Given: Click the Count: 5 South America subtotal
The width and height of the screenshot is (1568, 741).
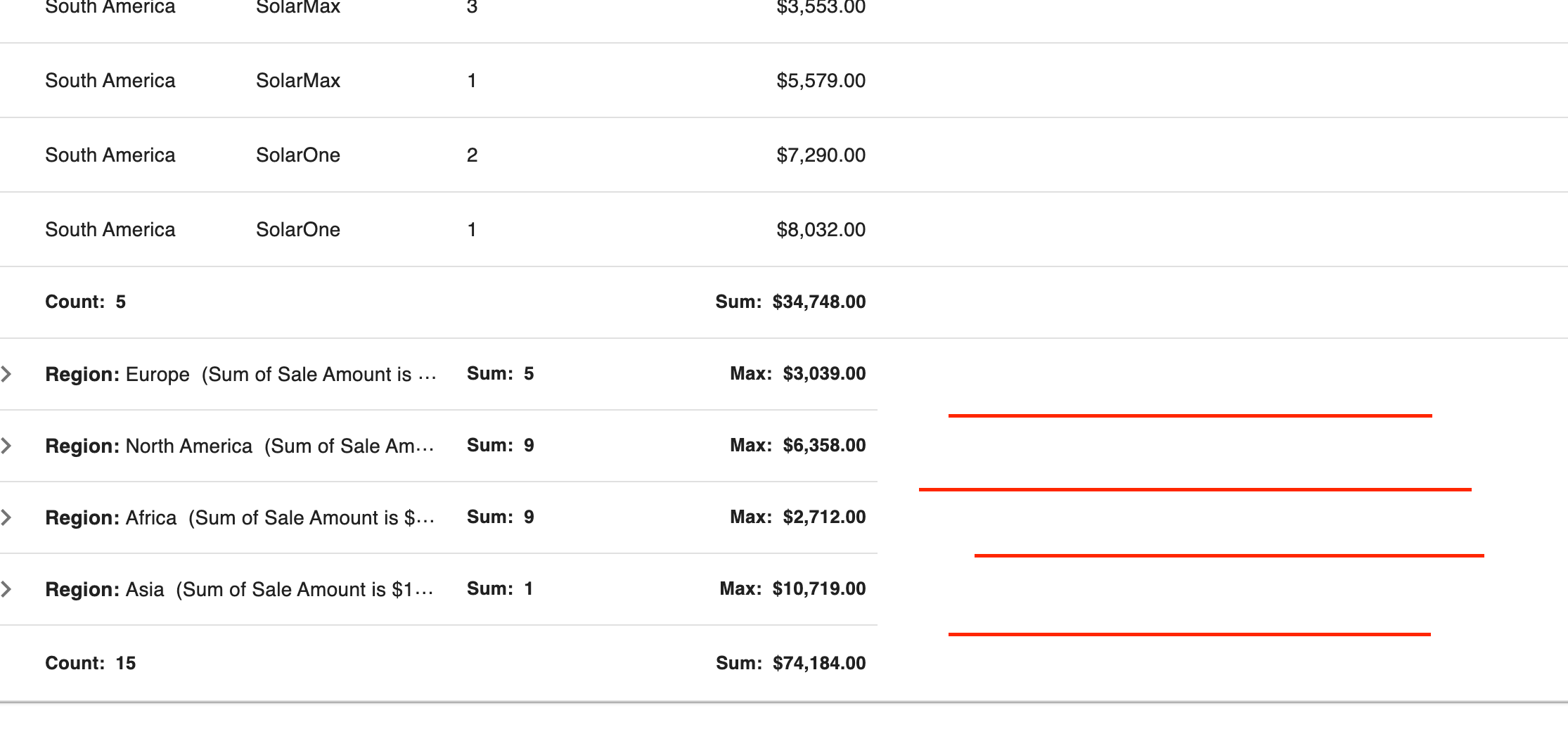Looking at the screenshot, I should pyautogui.click(x=84, y=301).
